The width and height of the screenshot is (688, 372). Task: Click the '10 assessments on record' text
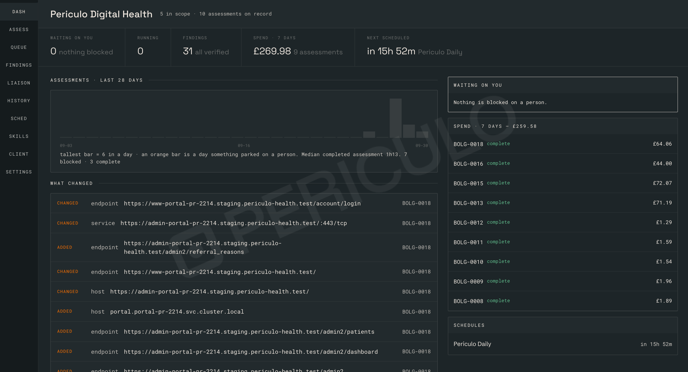point(235,14)
